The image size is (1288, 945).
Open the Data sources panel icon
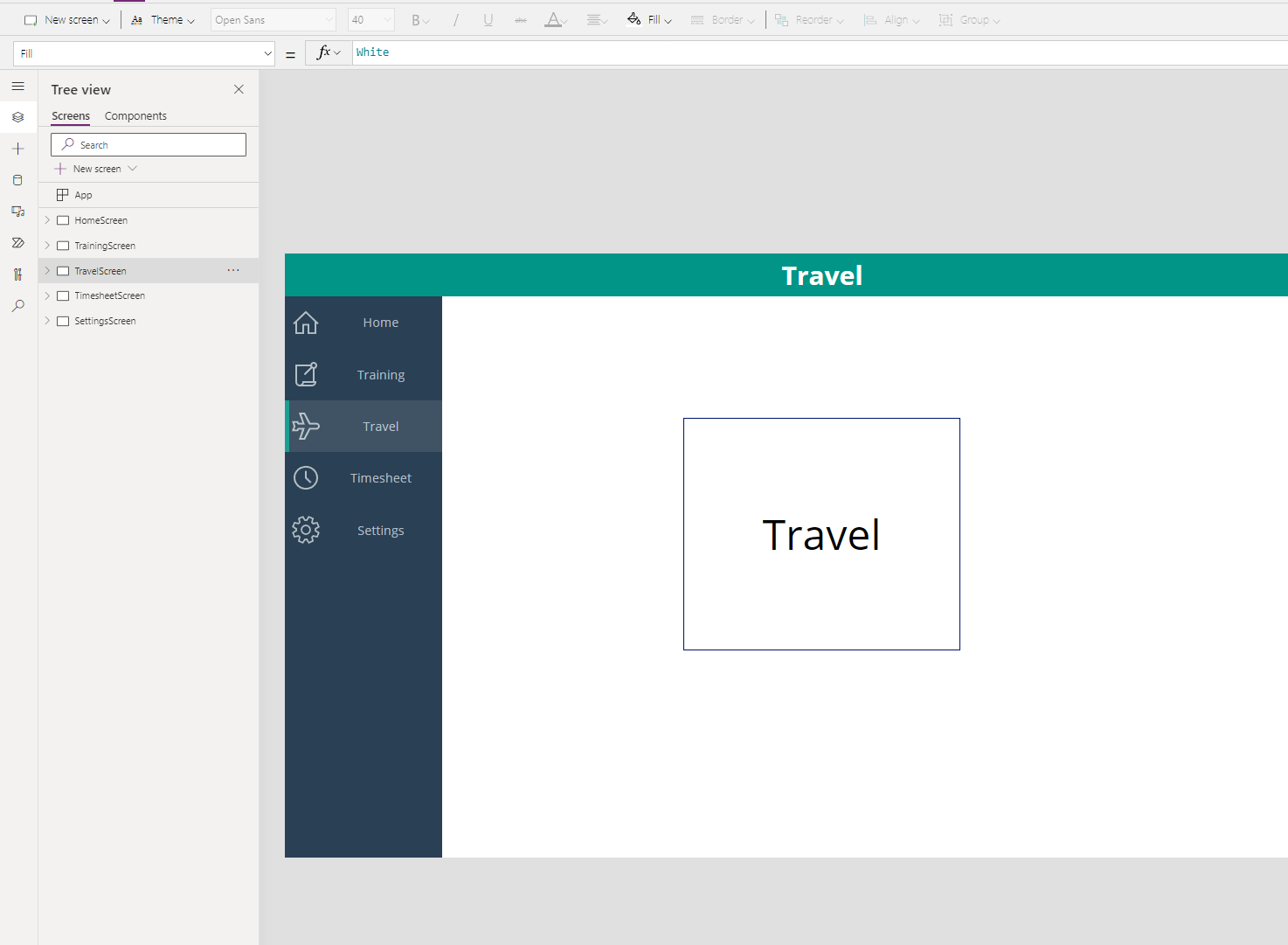18,180
